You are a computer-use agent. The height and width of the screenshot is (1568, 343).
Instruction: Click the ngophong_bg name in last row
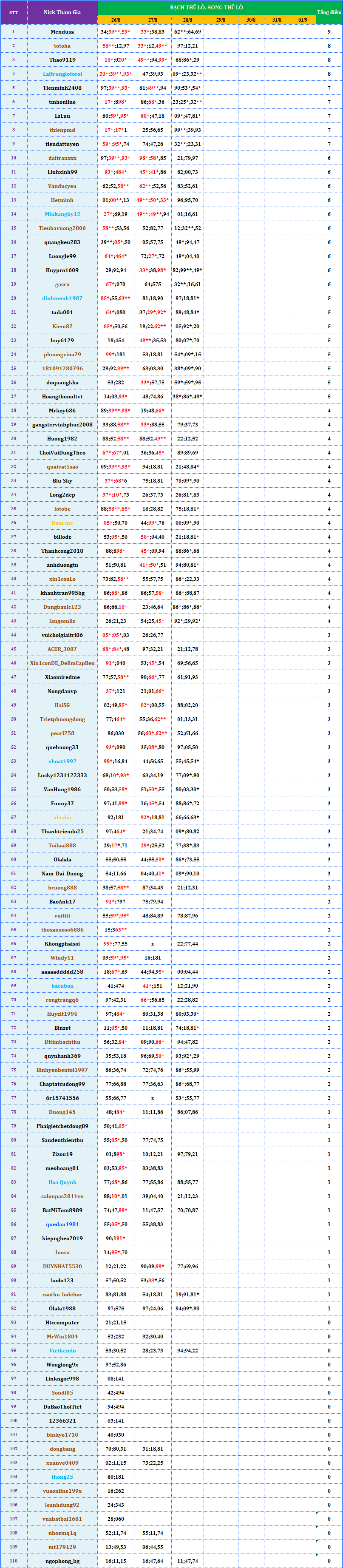62,1561
